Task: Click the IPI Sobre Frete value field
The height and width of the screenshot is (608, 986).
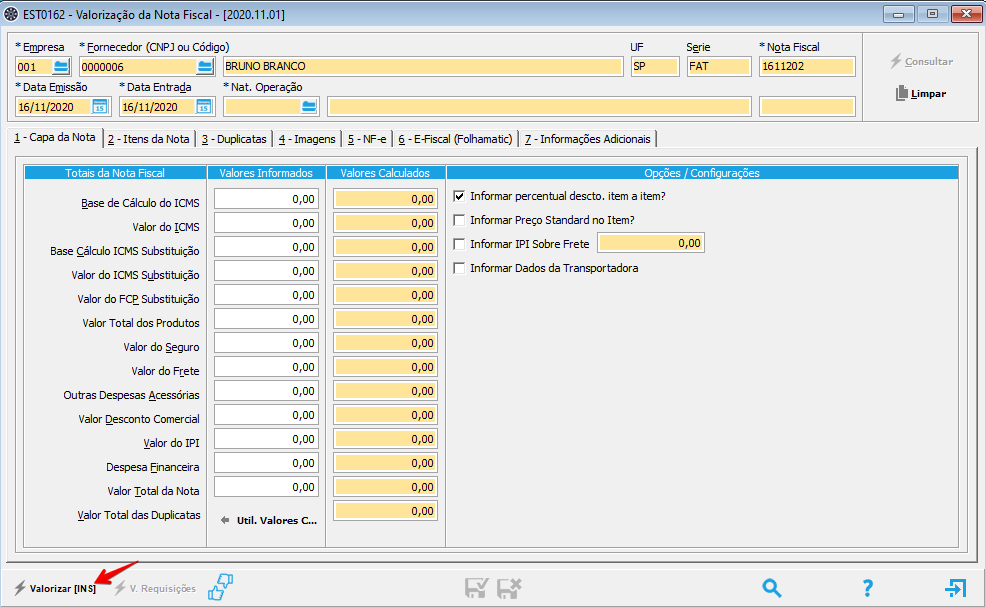Action: [651, 243]
